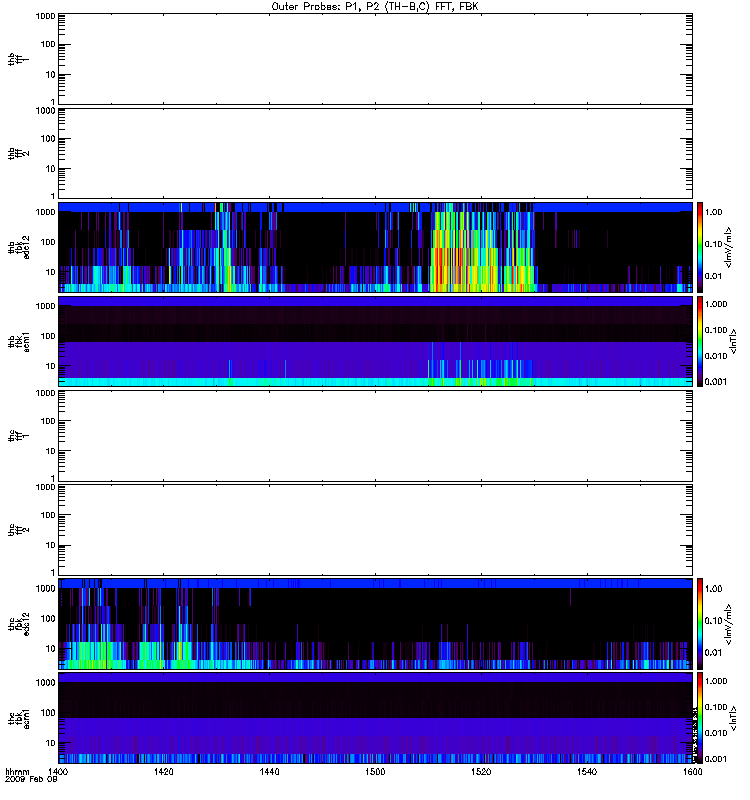Viewport: 750px width, 800px height.
Task: Click the color bar of the thc fbk scm1 panel
Action: pos(700,718)
